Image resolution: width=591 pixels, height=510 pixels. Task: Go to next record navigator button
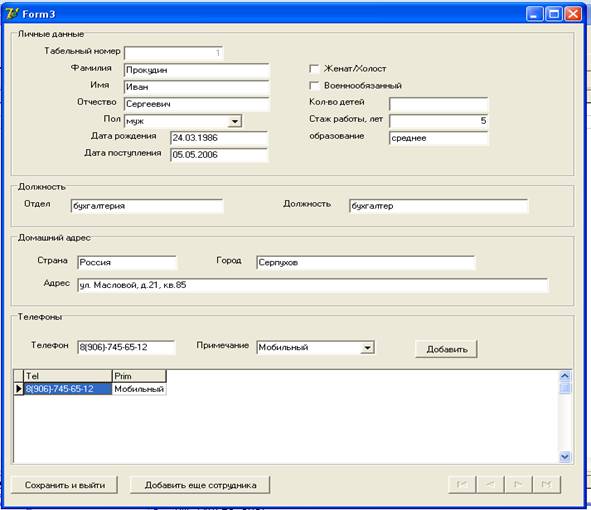[518, 484]
